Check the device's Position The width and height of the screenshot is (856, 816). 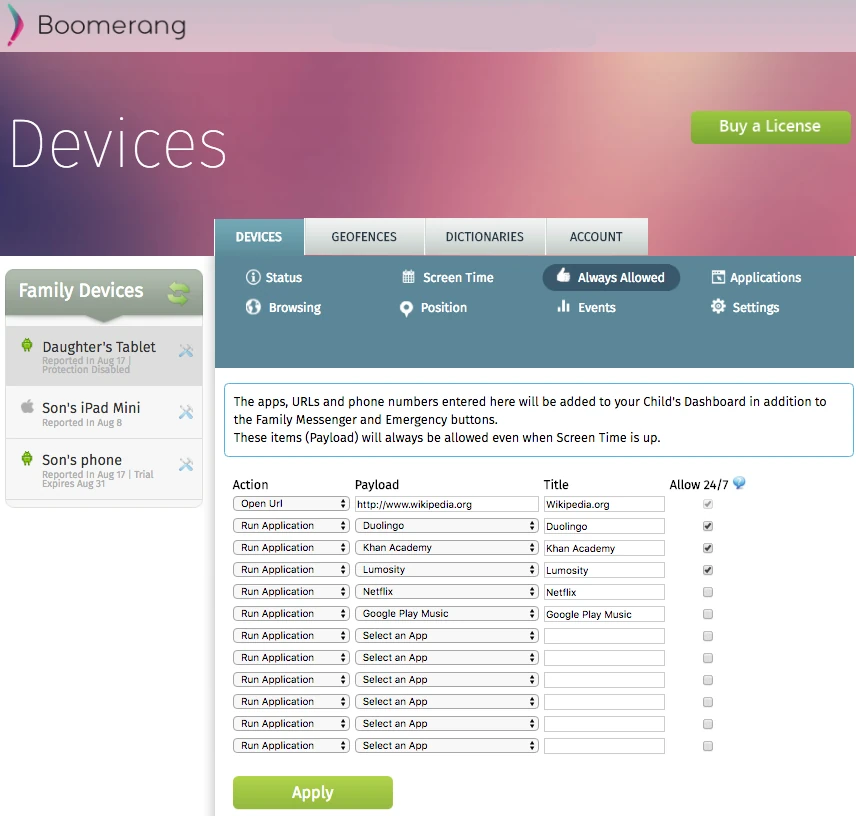440,307
